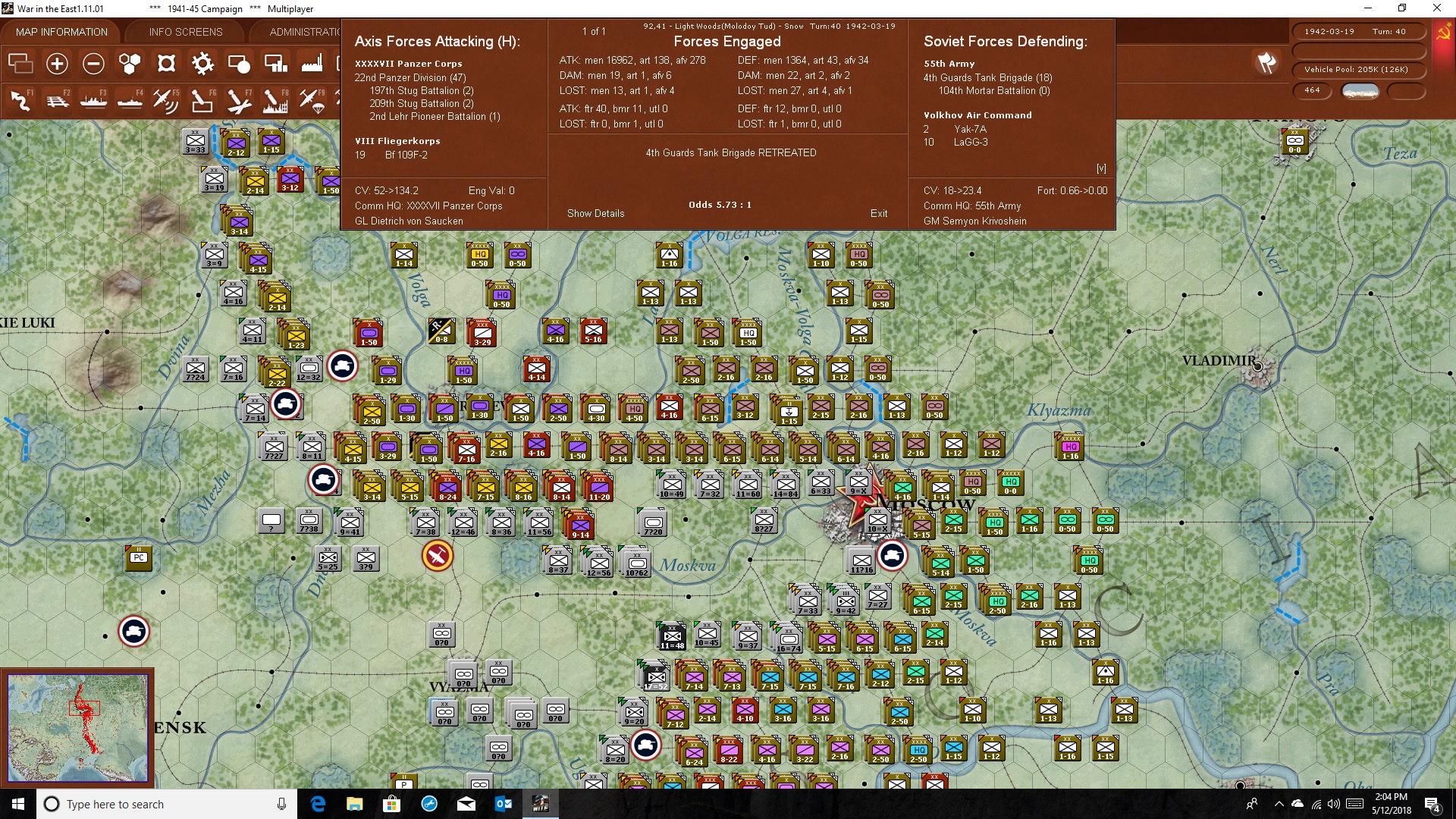Select F1 move mode arrow icon
Screen dimensions: 1456x819
(x=20, y=100)
